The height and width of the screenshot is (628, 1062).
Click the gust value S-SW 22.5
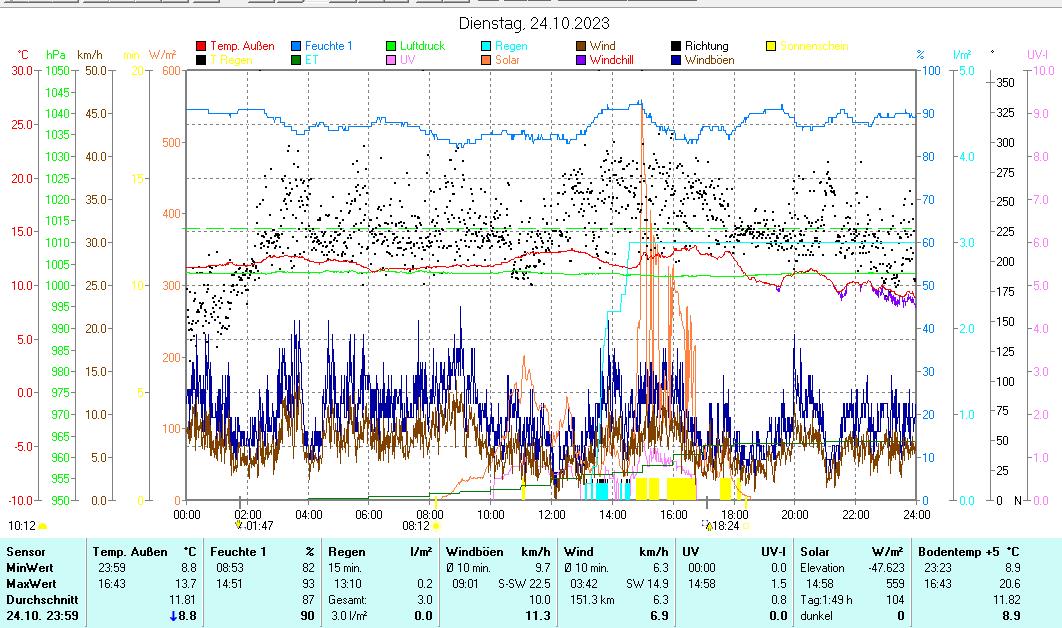pos(524,584)
